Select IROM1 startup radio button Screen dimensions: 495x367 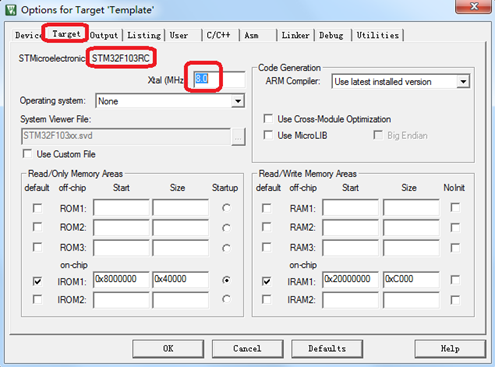226,280
